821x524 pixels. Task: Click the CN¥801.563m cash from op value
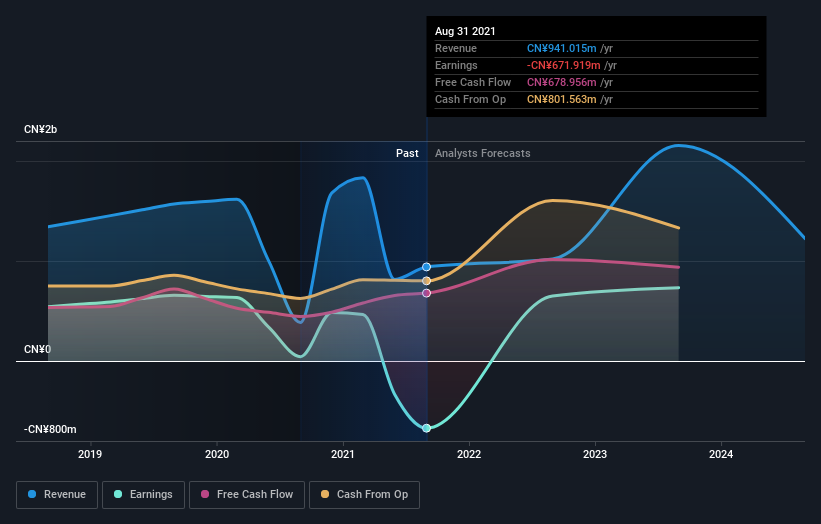coord(561,99)
